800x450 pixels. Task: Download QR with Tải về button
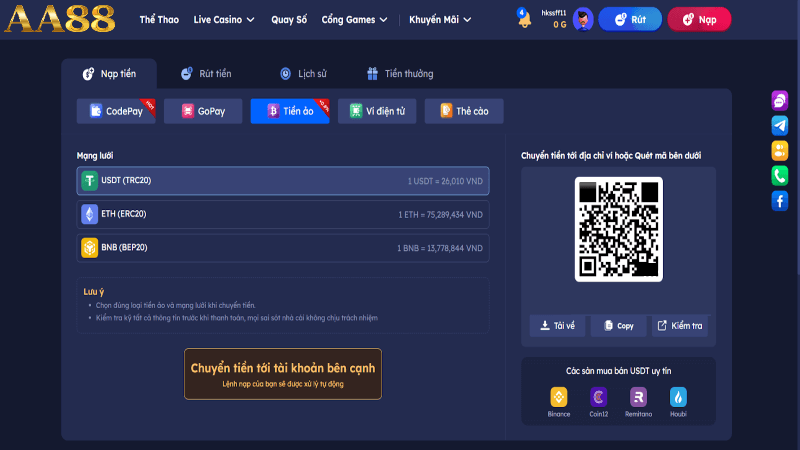(x=557, y=326)
